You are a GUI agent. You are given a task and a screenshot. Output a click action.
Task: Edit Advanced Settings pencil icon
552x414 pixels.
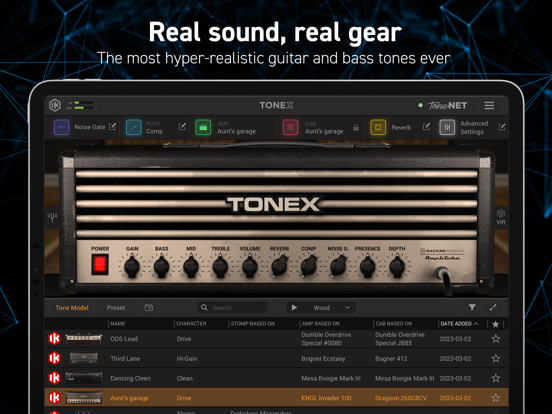coord(502,127)
